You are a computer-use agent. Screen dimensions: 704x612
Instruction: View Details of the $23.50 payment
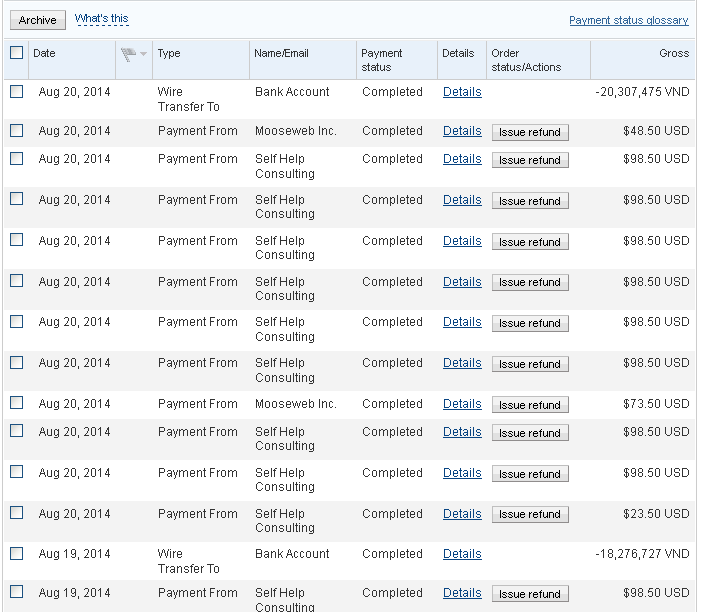coord(462,514)
